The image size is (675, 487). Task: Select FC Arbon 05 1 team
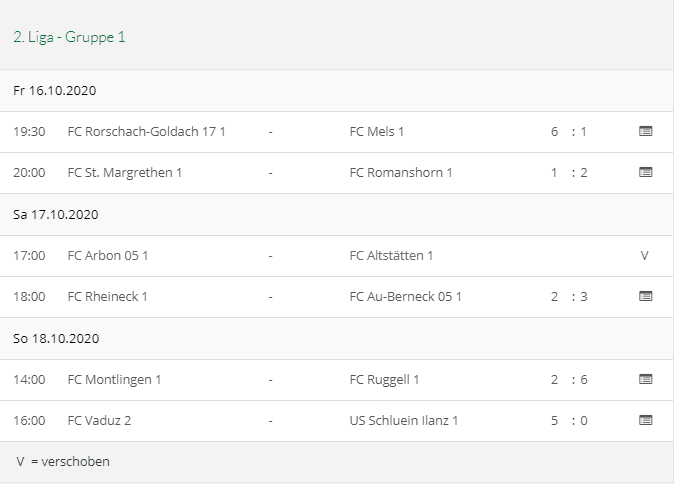[x=108, y=255]
